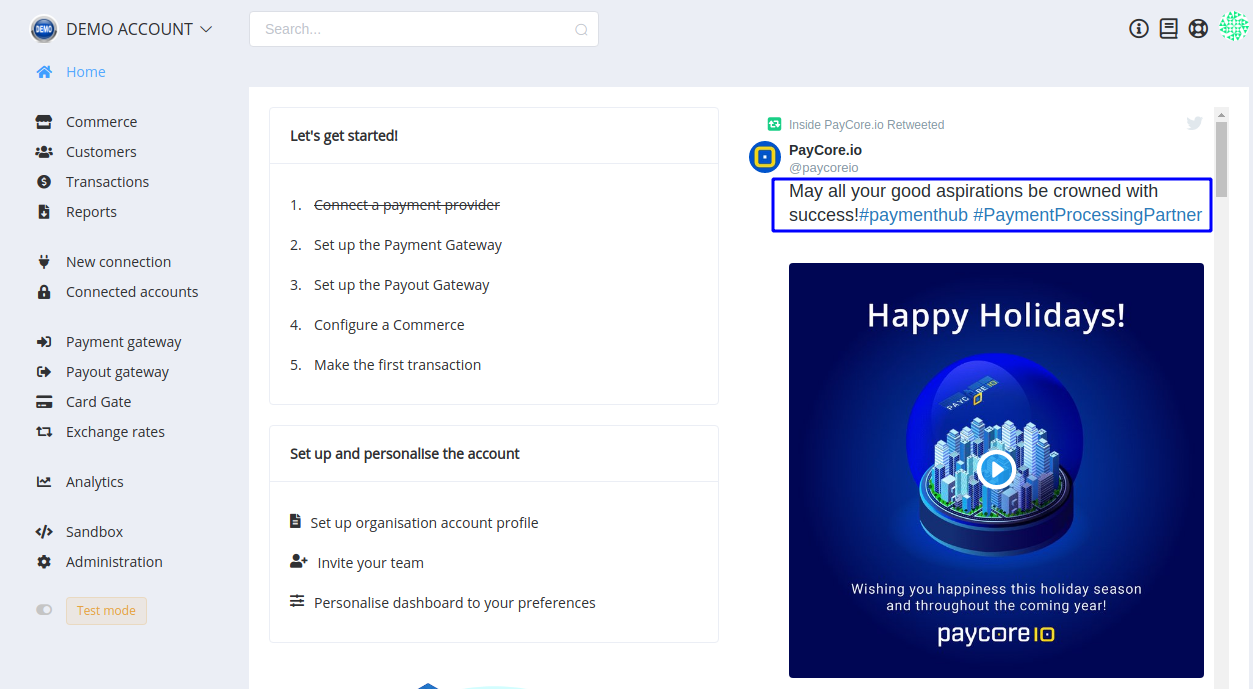Click the PayCore.io tweet avatar
Viewport: 1253px width, 689px height.
[765, 157]
